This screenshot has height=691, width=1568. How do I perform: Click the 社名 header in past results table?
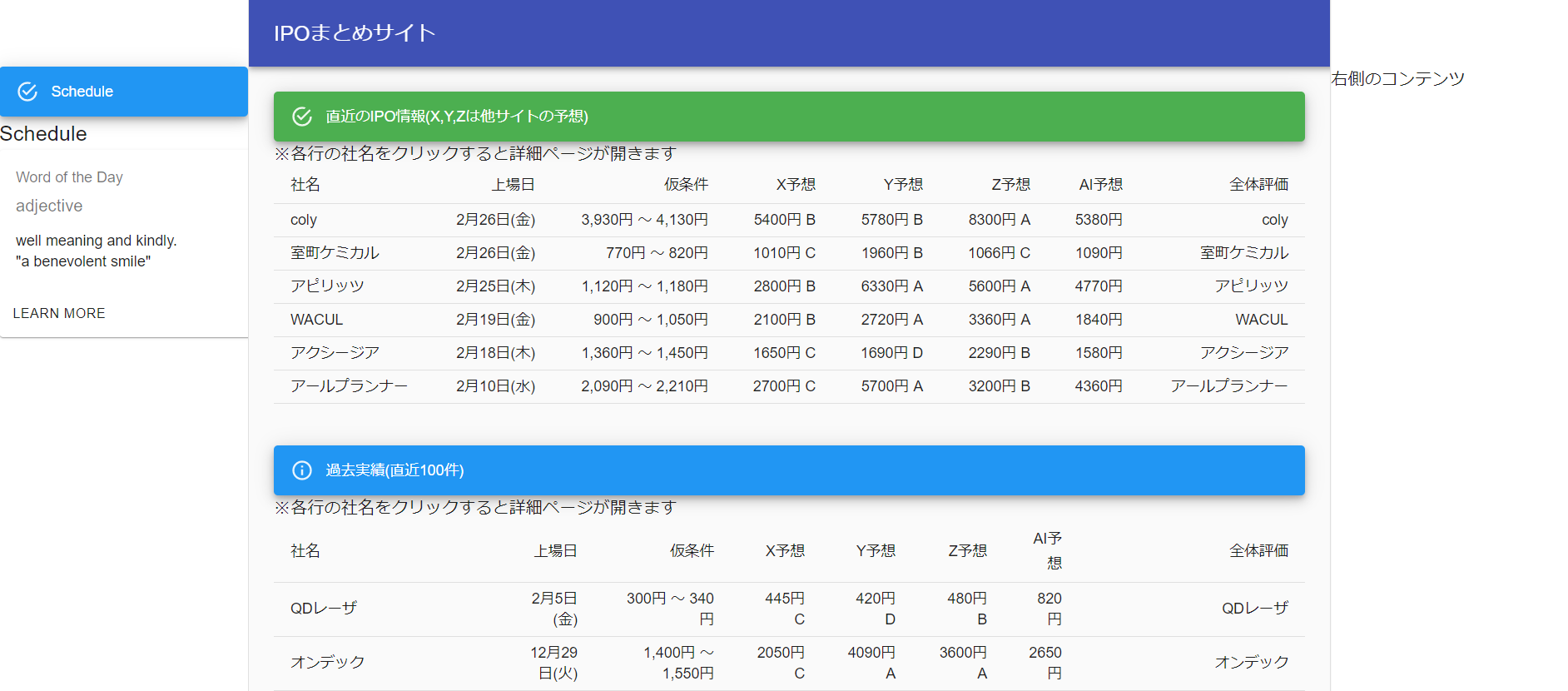[x=305, y=551]
